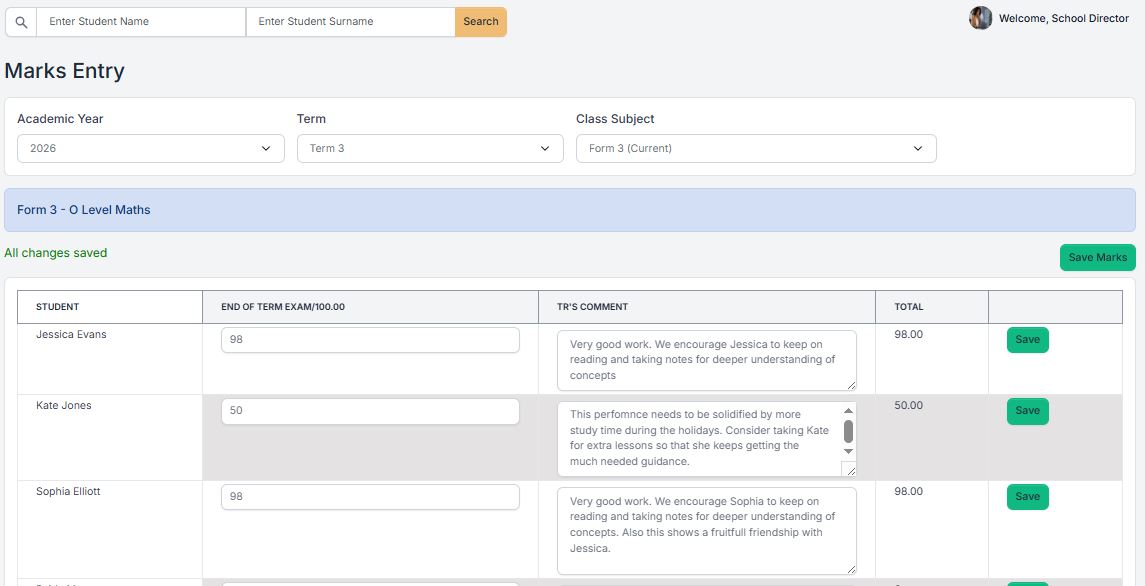Open the Class Subject dropdown
Image resolution: width=1145 pixels, height=586 pixels.
[x=756, y=148]
